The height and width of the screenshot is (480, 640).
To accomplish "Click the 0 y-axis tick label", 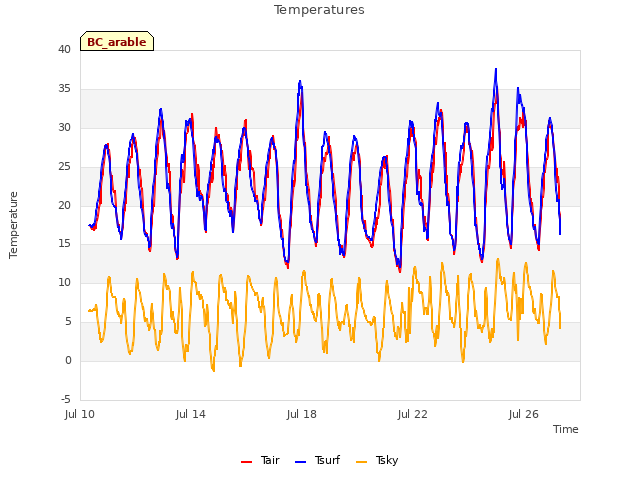I will tap(68, 360).
